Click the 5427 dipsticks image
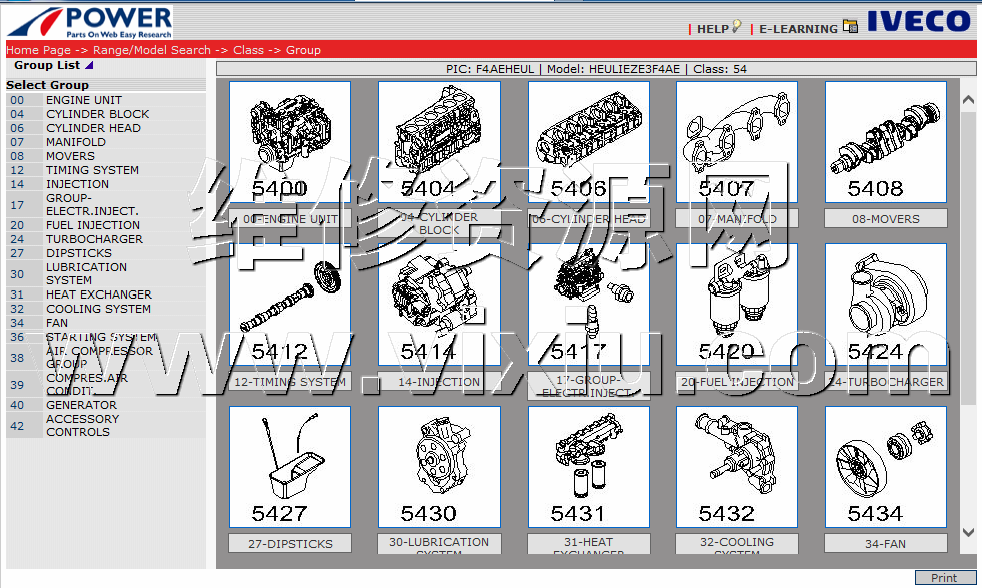 click(x=290, y=466)
